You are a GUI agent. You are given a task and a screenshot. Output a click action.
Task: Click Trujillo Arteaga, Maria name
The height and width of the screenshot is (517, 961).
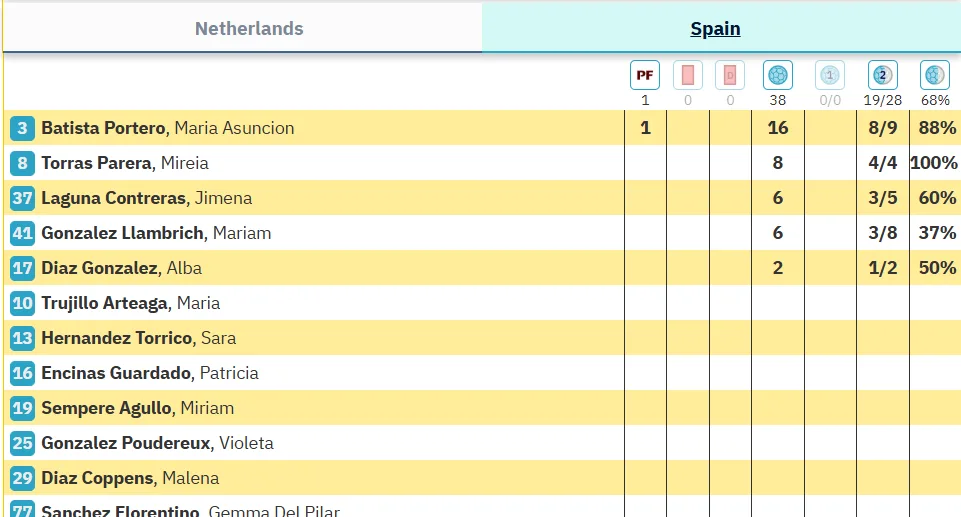click(x=130, y=303)
